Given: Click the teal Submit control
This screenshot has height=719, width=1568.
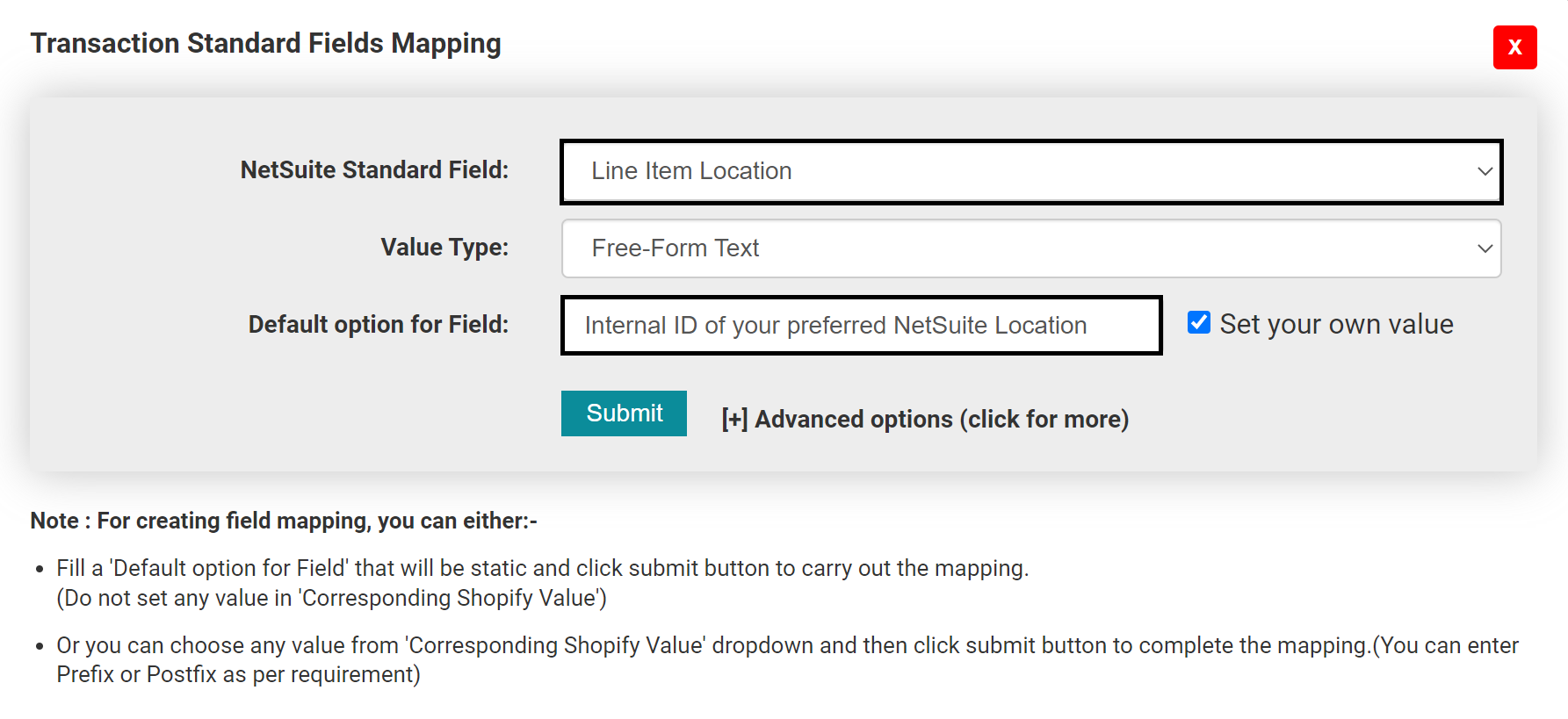Looking at the screenshot, I should pos(624,413).
